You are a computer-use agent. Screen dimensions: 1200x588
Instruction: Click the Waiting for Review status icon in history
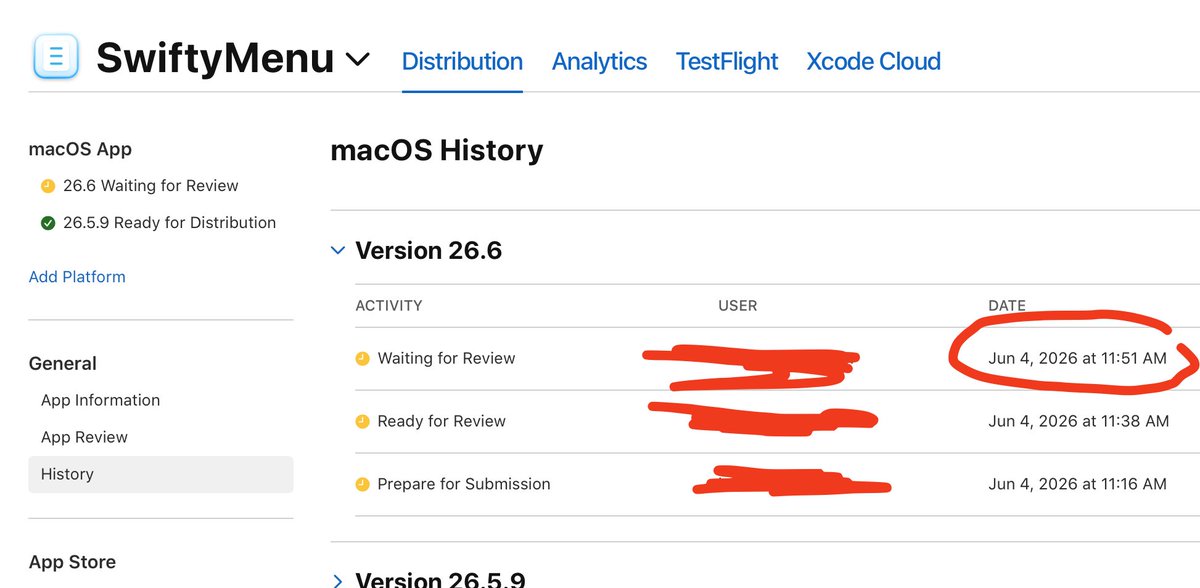click(362, 358)
